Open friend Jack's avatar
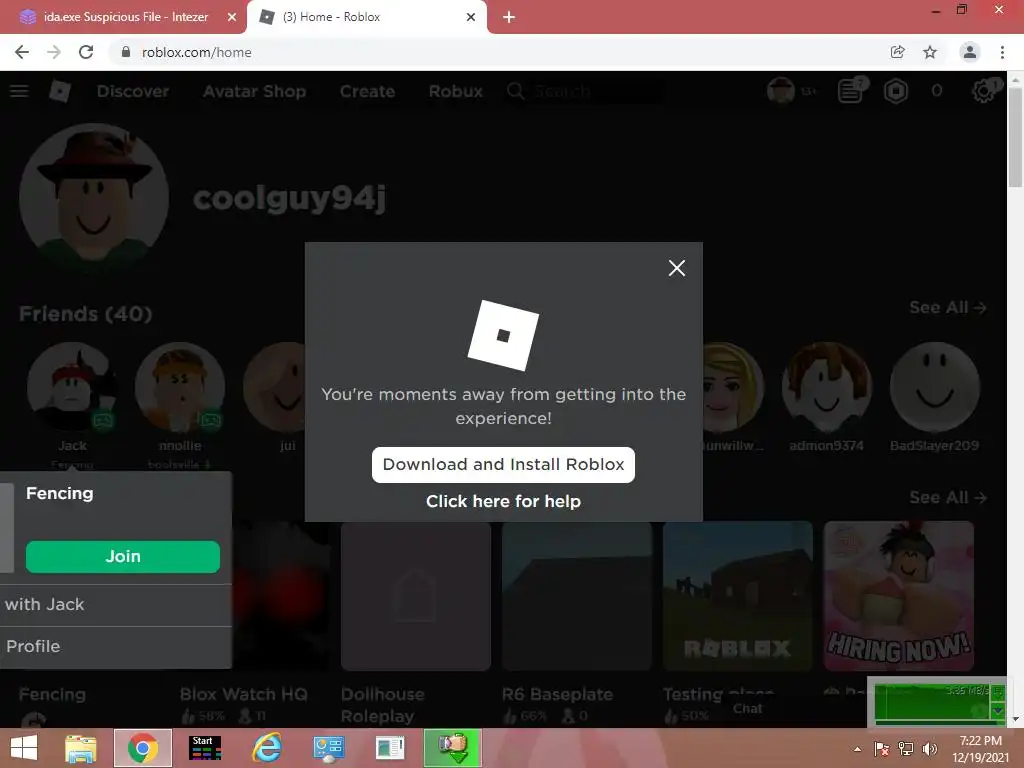 (72, 387)
